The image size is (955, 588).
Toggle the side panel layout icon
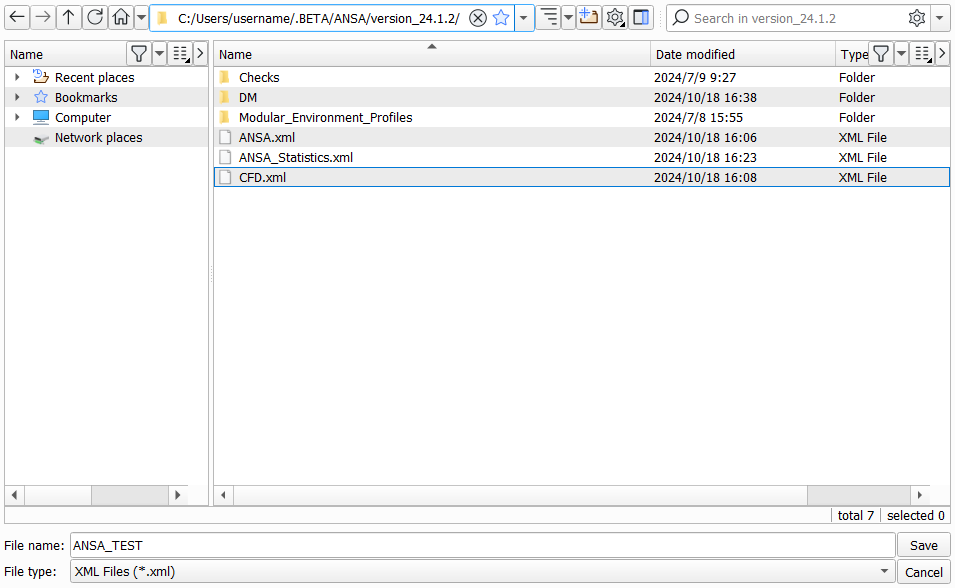pos(641,18)
